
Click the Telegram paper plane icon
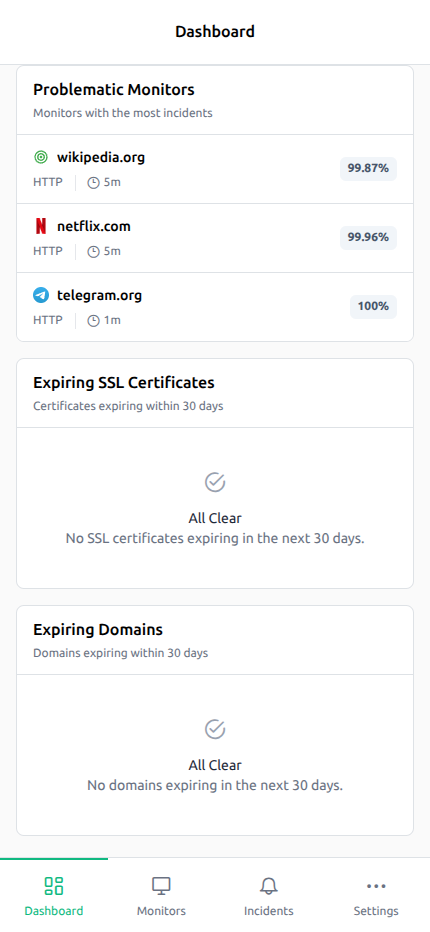coord(40,295)
